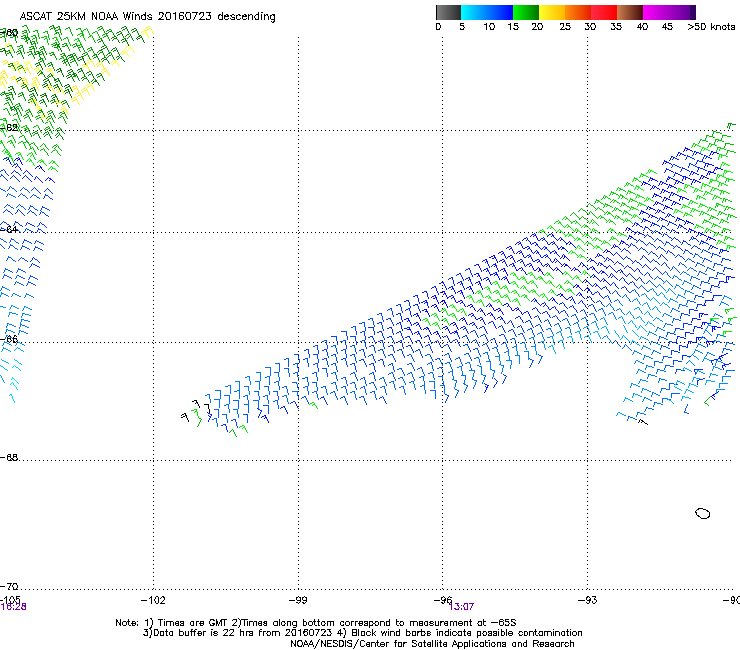Click the orange 25-30 knots color segment
This screenshot has height=650, width=740.
(578, 12)
